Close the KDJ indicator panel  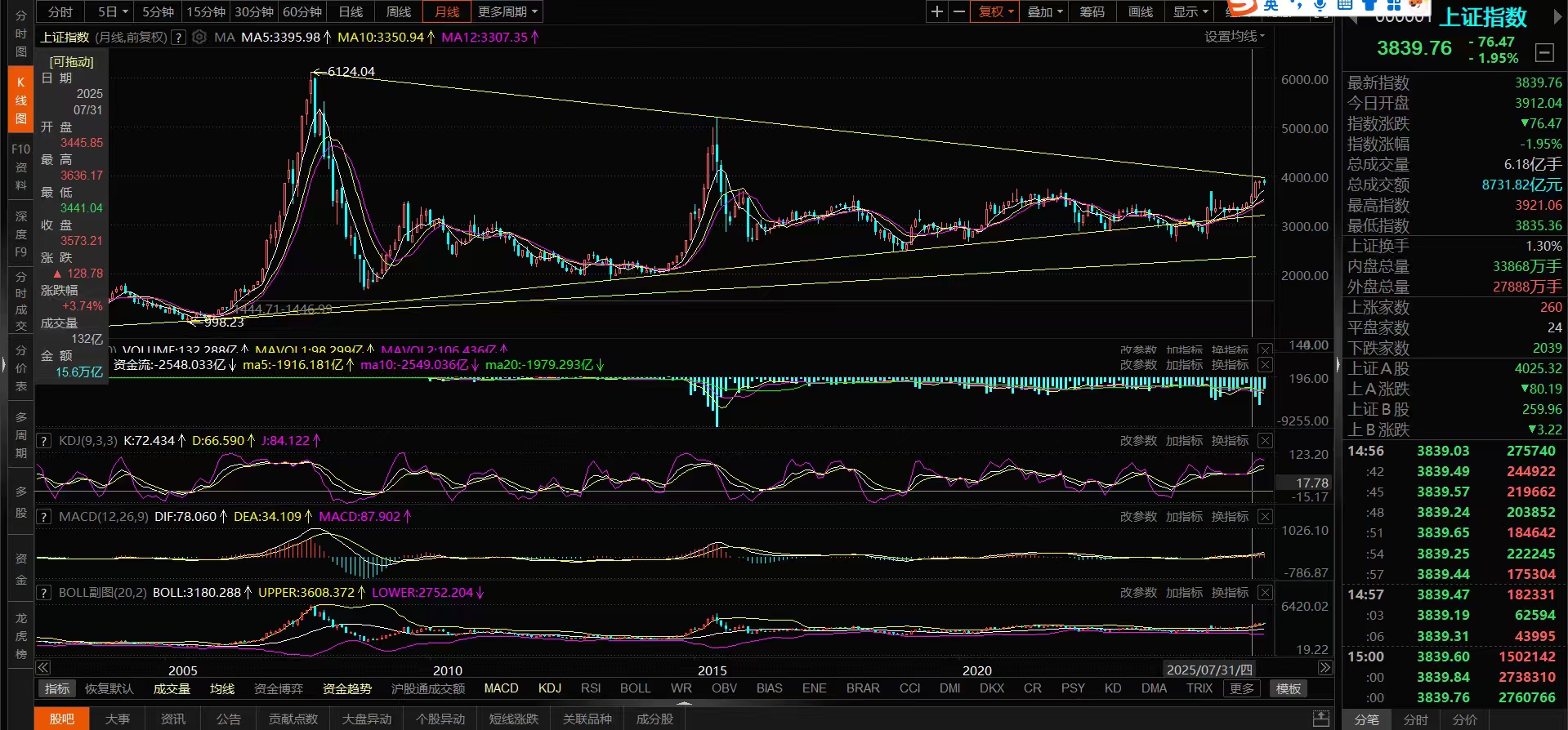point(1265,441)
